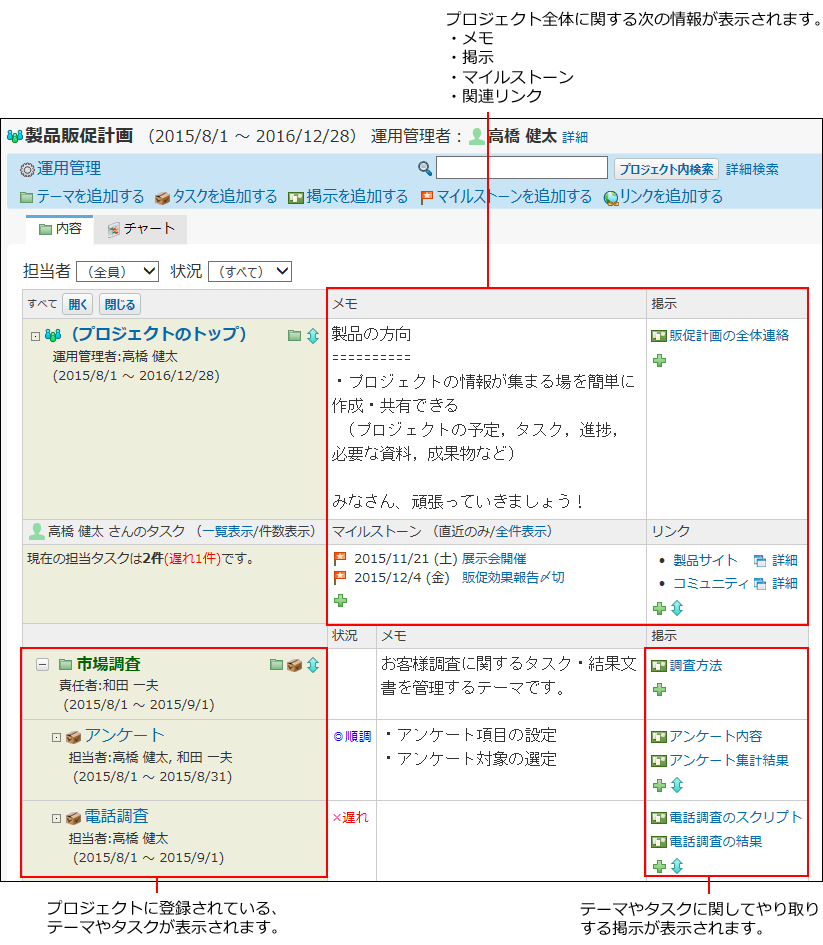This screenshot has height=945, width=823.
Task: Select the 内容 tab
Action: click(60, 229)
